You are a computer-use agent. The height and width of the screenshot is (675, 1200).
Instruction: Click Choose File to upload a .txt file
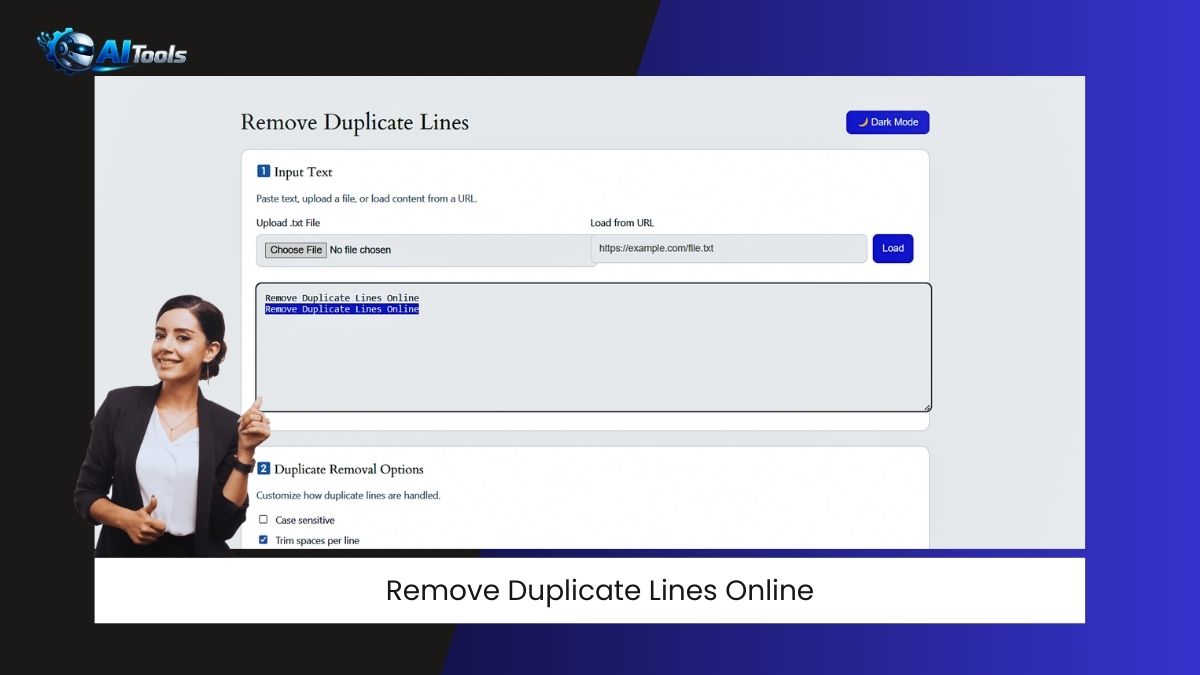tap(294, 249)
